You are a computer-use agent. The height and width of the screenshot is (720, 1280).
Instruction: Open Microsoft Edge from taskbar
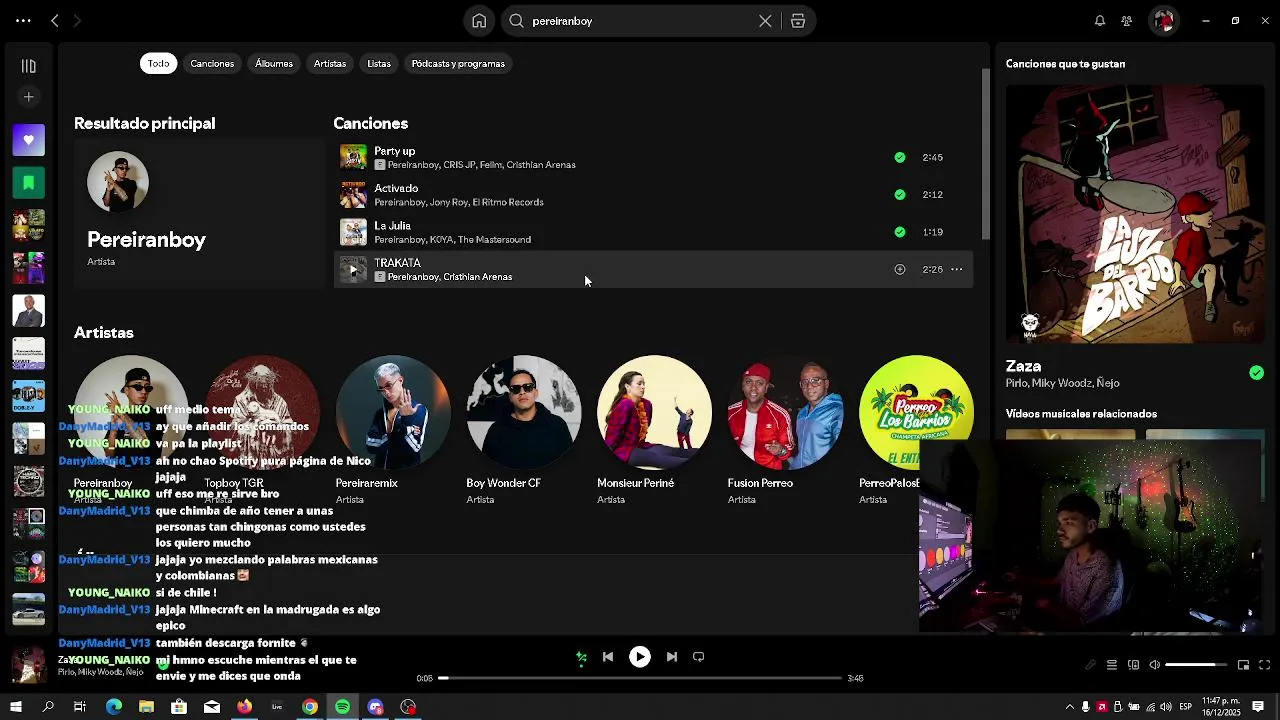(114, 707)
